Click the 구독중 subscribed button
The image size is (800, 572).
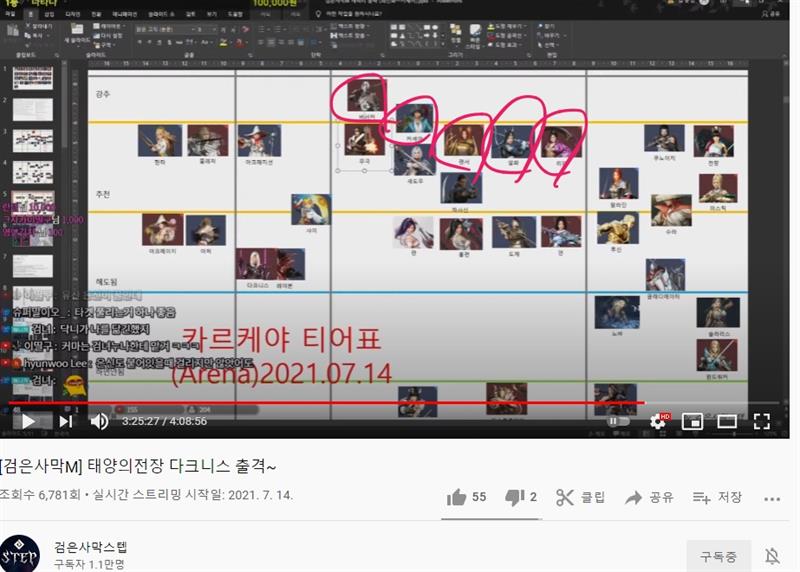pyautogui.click(x=718, y=556)
